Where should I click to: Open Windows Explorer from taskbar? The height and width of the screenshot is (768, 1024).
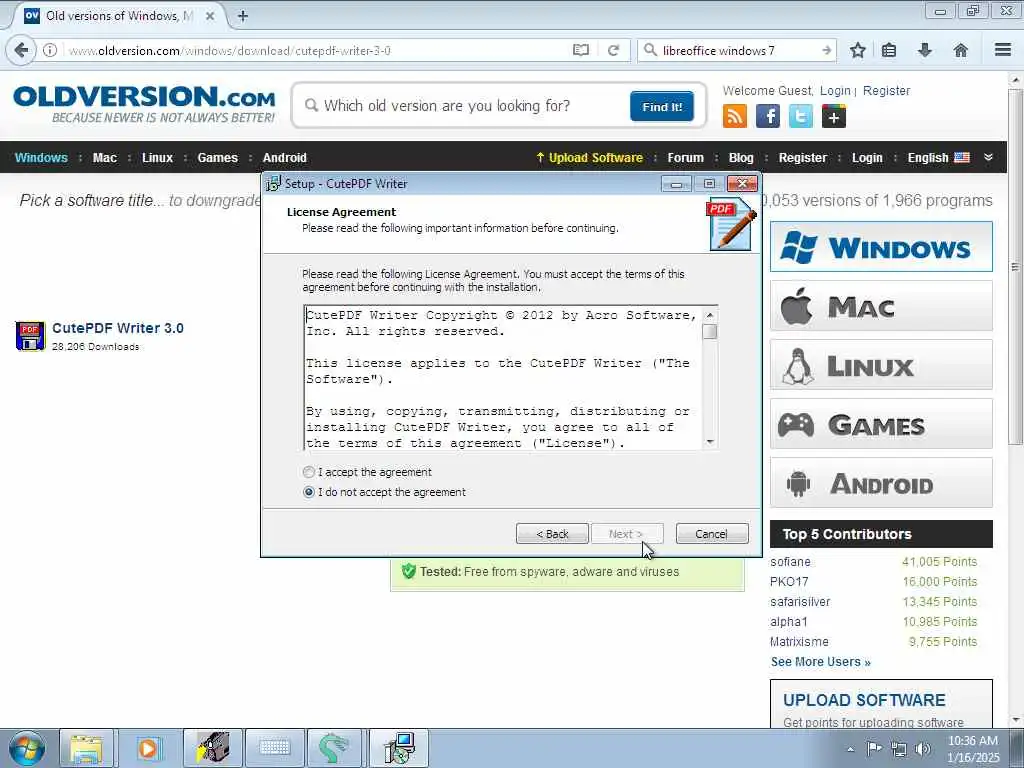86,748
